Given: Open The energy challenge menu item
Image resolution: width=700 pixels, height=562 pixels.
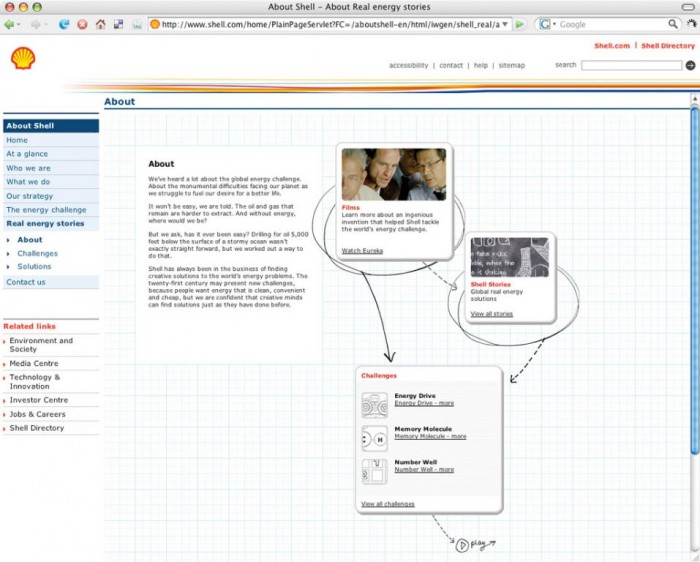Looking at the screenshot, I should tap(51, 210).
